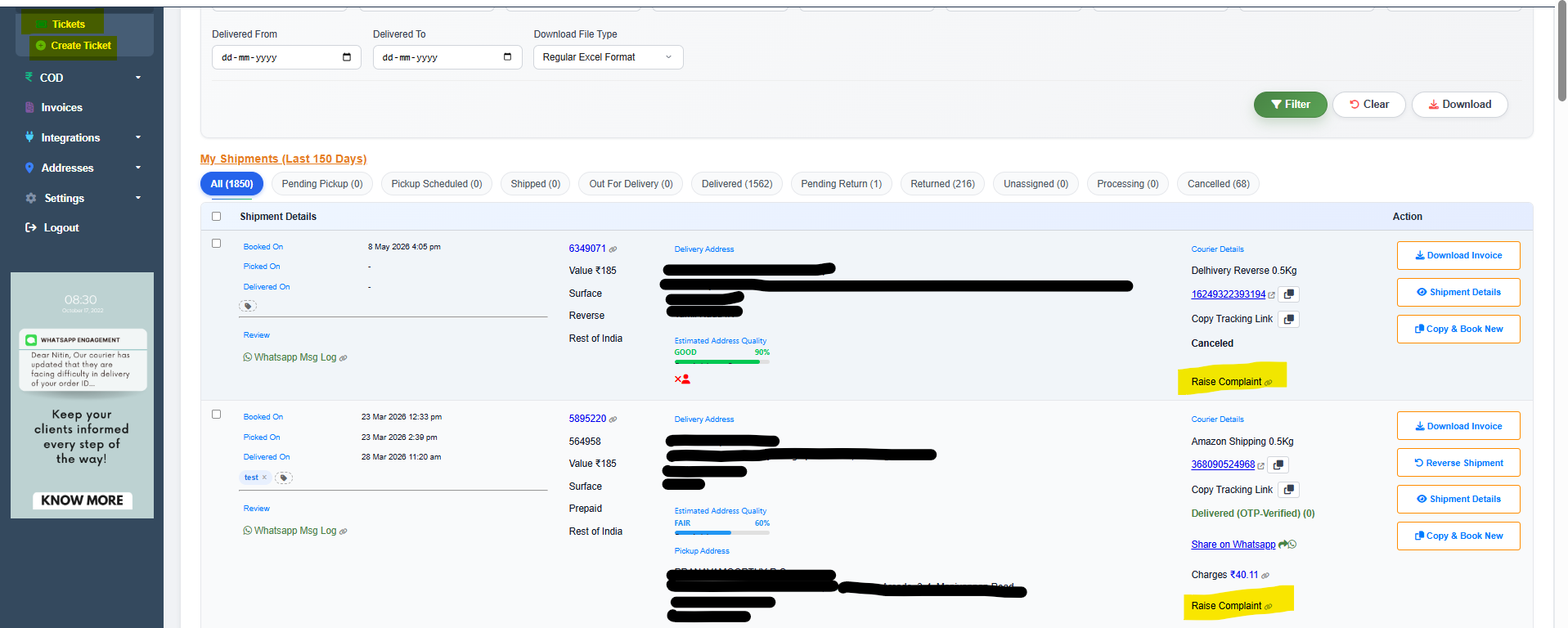
Task: Switch to Pending Return (1) tab
Action: pyautogui.click(x=842, y=184)
